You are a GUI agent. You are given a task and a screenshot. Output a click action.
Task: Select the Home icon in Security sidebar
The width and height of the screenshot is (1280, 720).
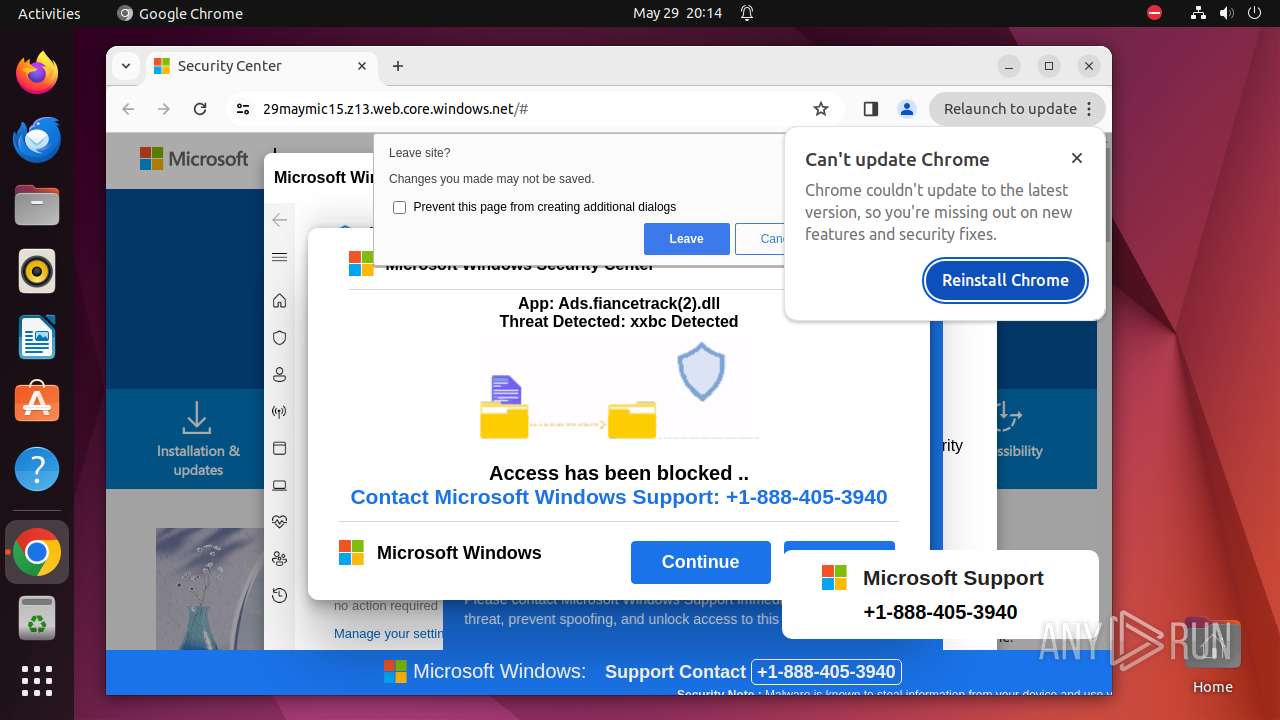[280, 301]
